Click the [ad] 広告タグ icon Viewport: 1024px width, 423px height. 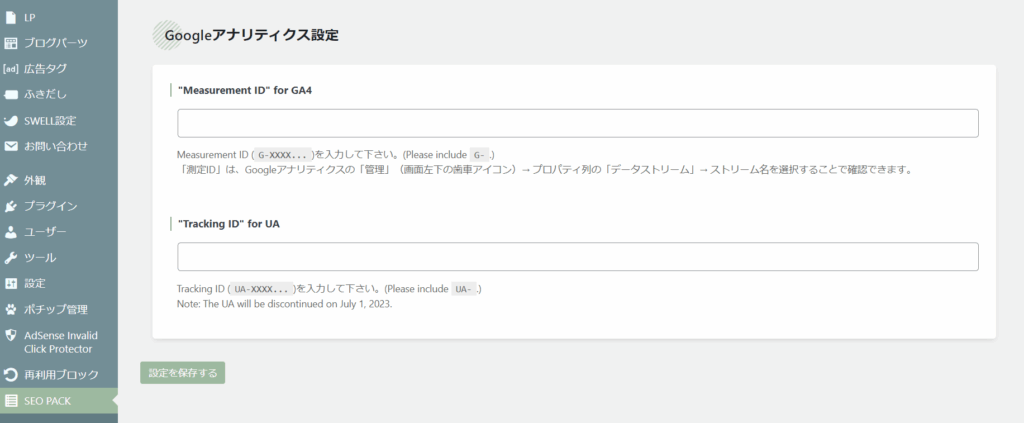pyautogui.click(x=11, y=69)
